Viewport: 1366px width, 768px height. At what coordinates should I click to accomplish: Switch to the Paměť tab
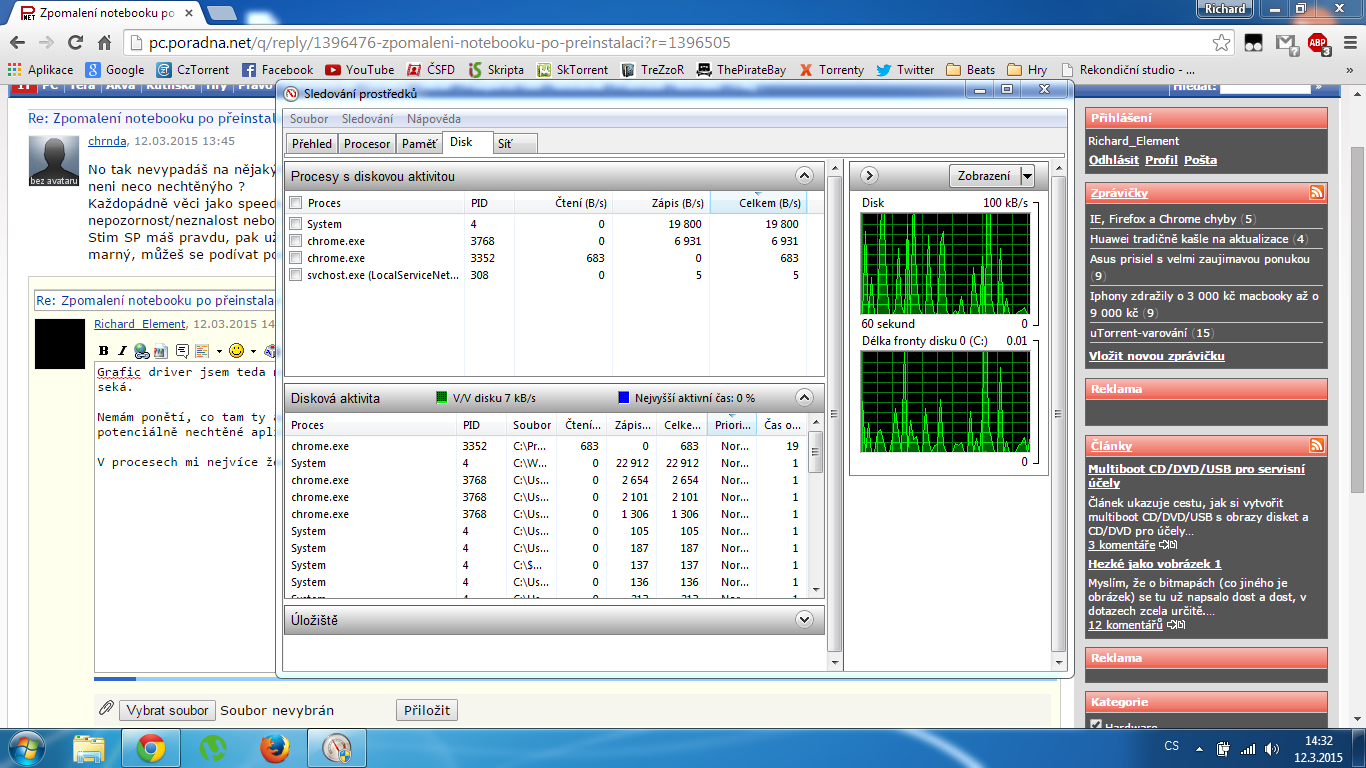click(x=419, y=144)
